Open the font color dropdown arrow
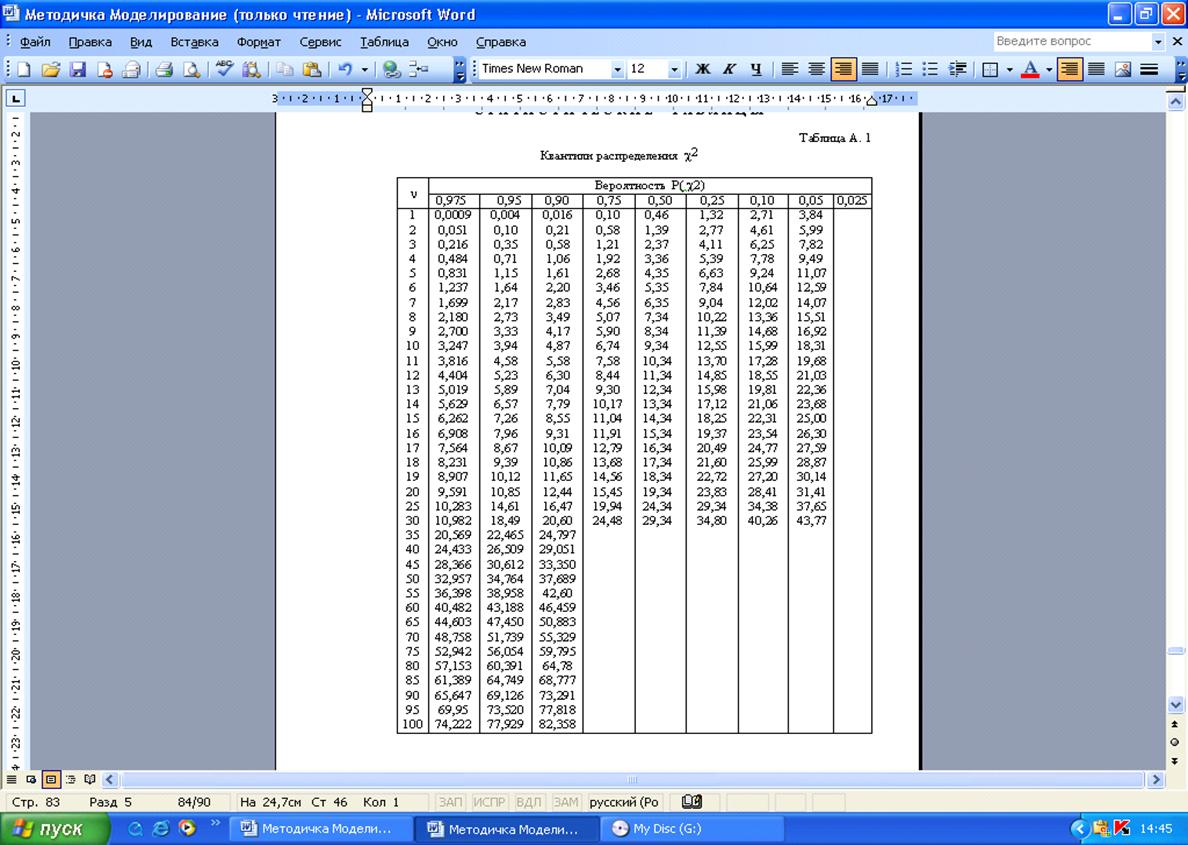This screenshot has width=1188, height=845. point(1049,70)
